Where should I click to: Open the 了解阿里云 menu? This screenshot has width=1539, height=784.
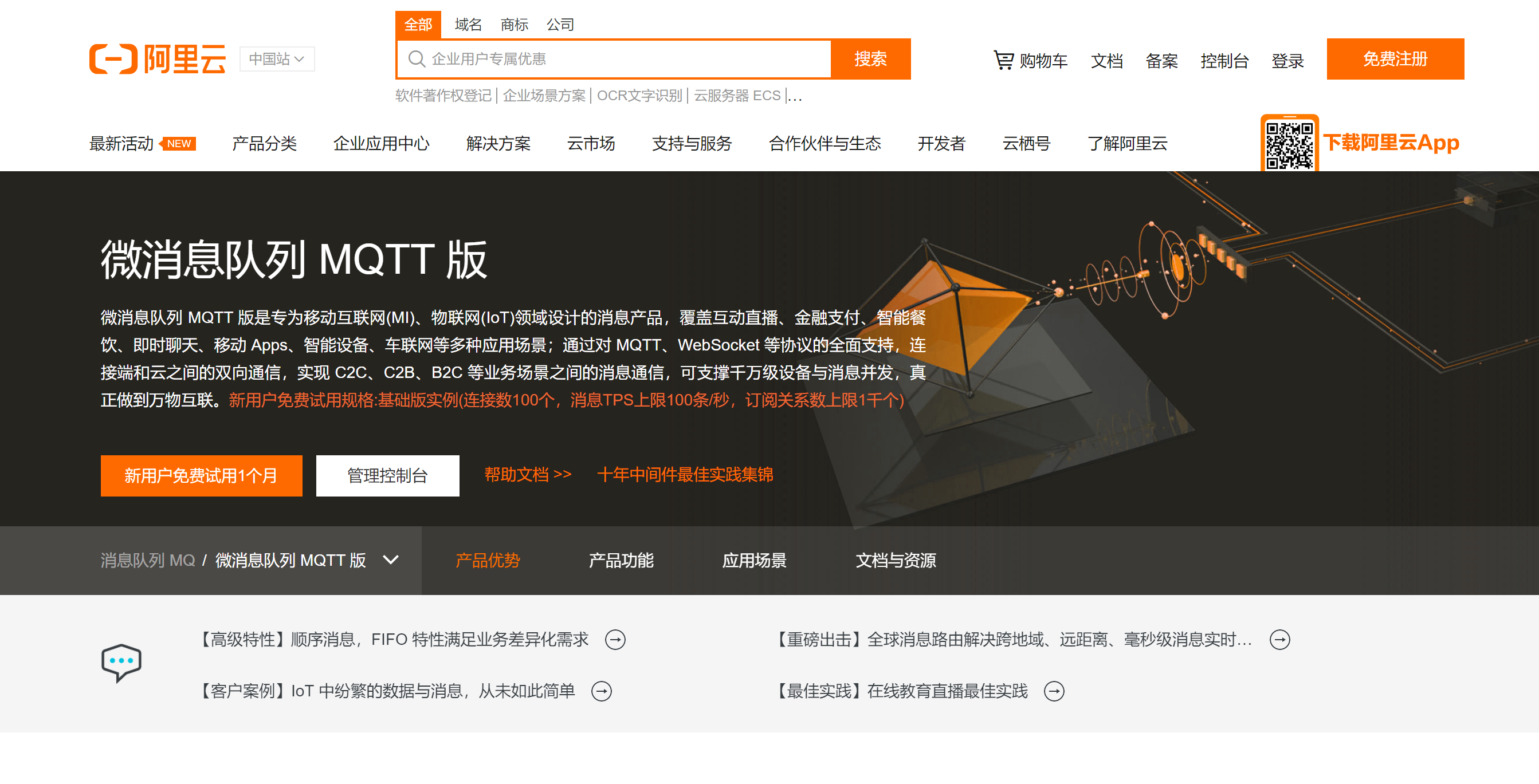pos(1127,143)
